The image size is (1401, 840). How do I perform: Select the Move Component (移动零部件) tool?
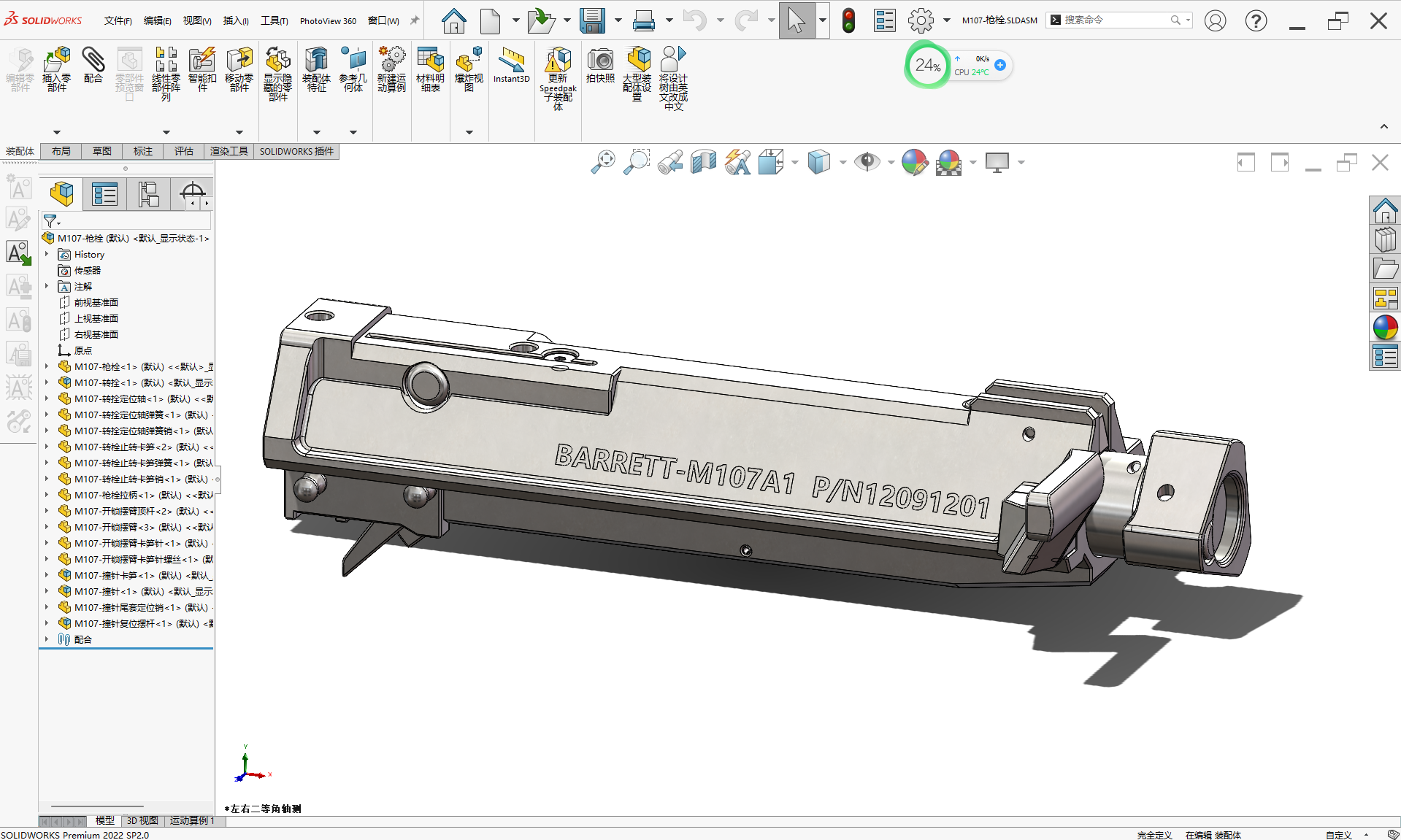239,69
